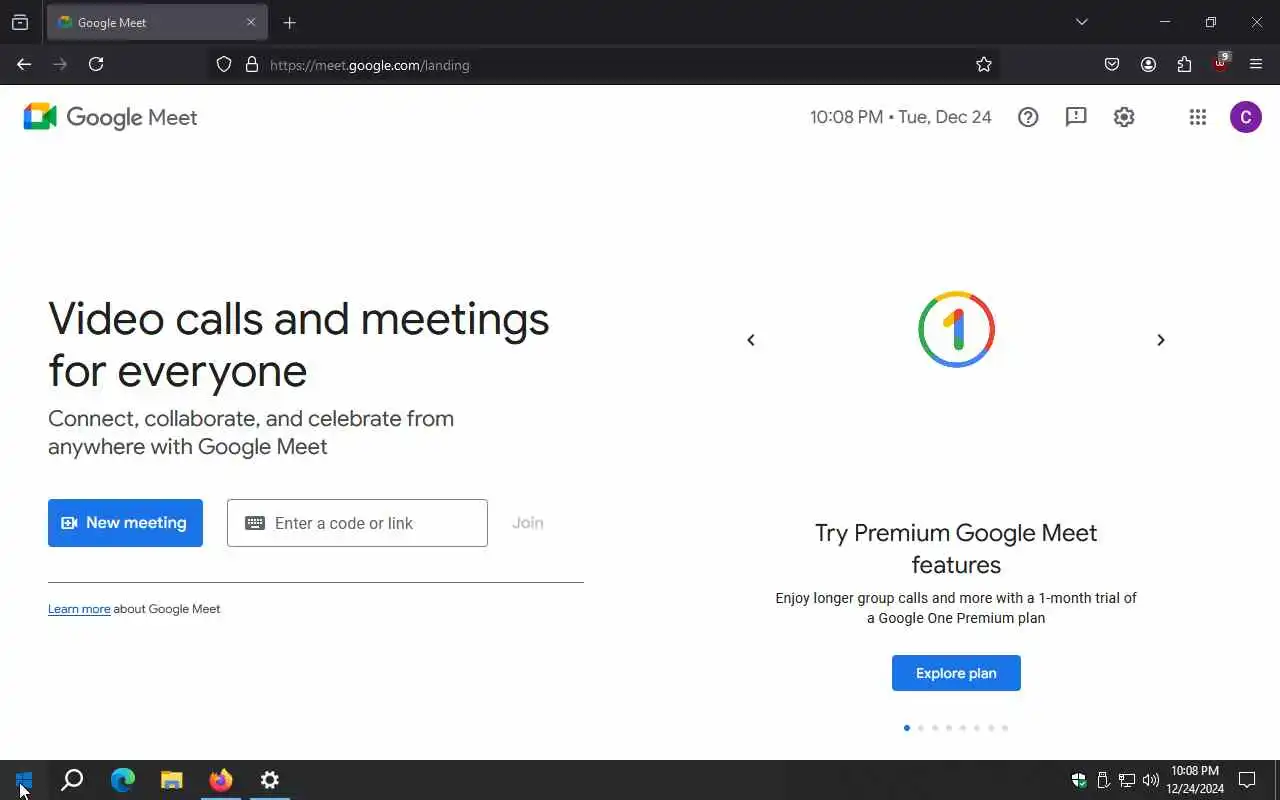Open Windows Settings in the taskbar

click(x=270, y=780)
